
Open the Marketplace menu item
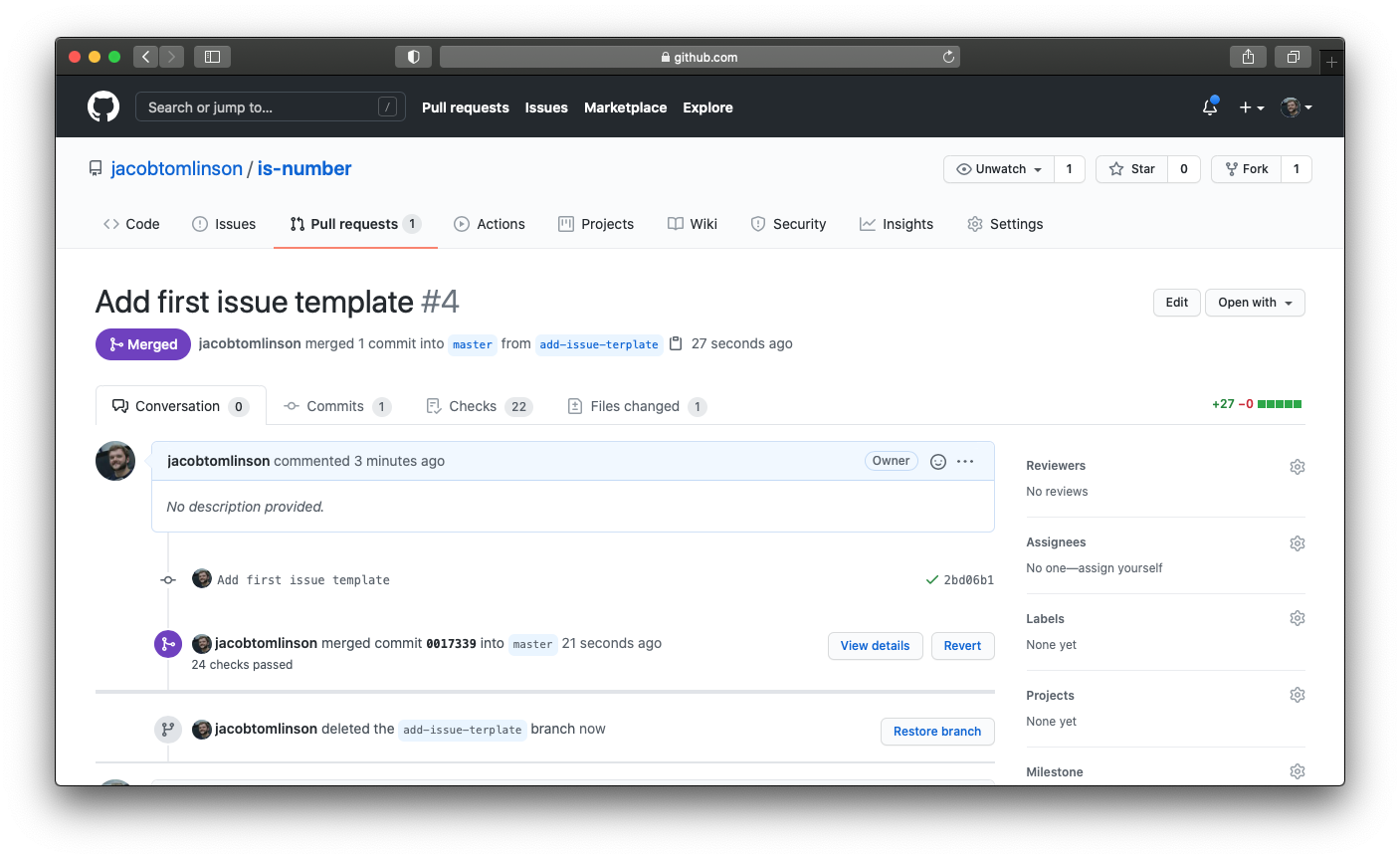click(625, 107)
